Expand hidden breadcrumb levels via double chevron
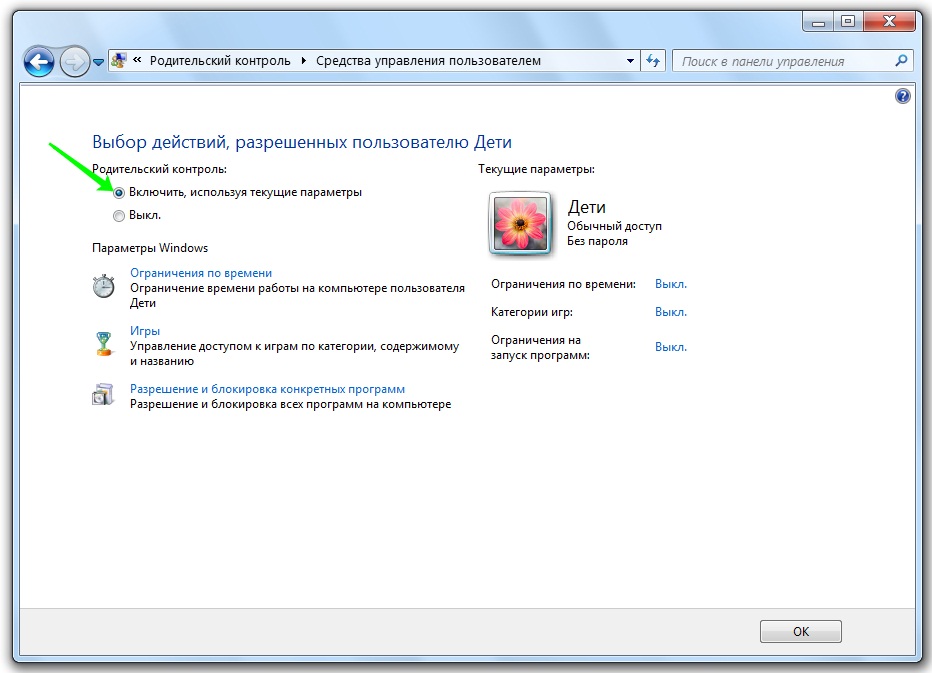This screenshot has height=673, width=932. 137,60
